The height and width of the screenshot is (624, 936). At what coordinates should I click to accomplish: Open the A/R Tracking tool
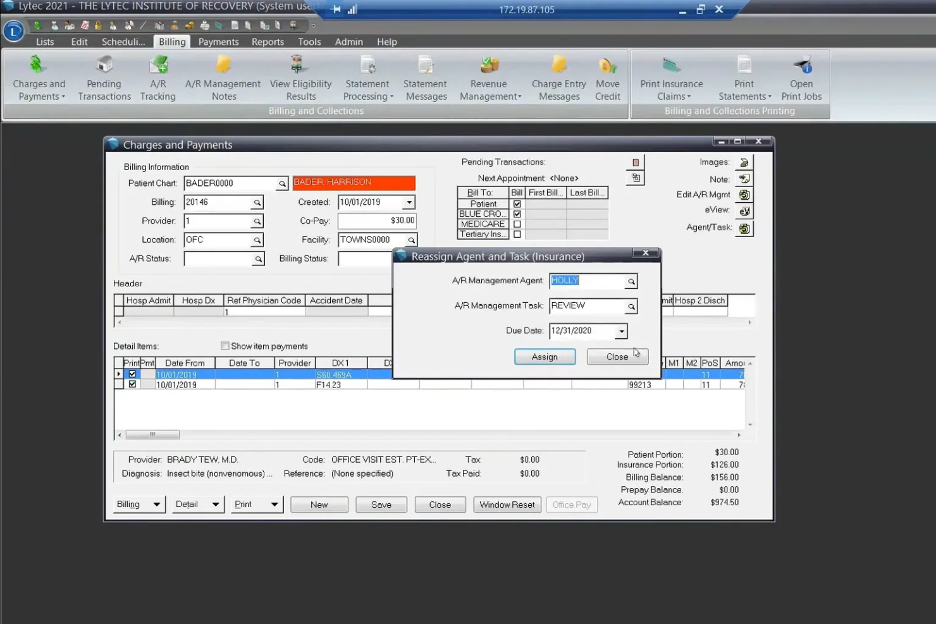158,75
